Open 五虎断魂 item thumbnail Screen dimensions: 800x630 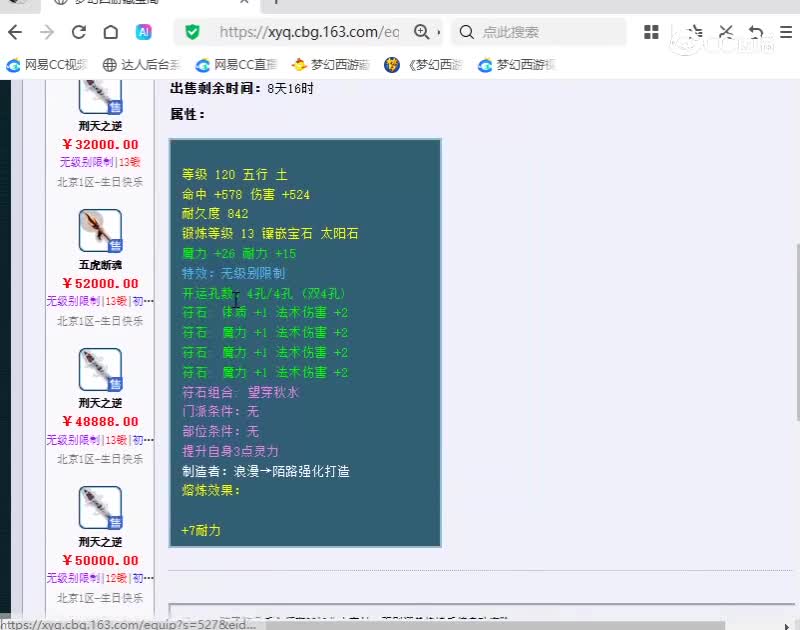coord(100,231)
